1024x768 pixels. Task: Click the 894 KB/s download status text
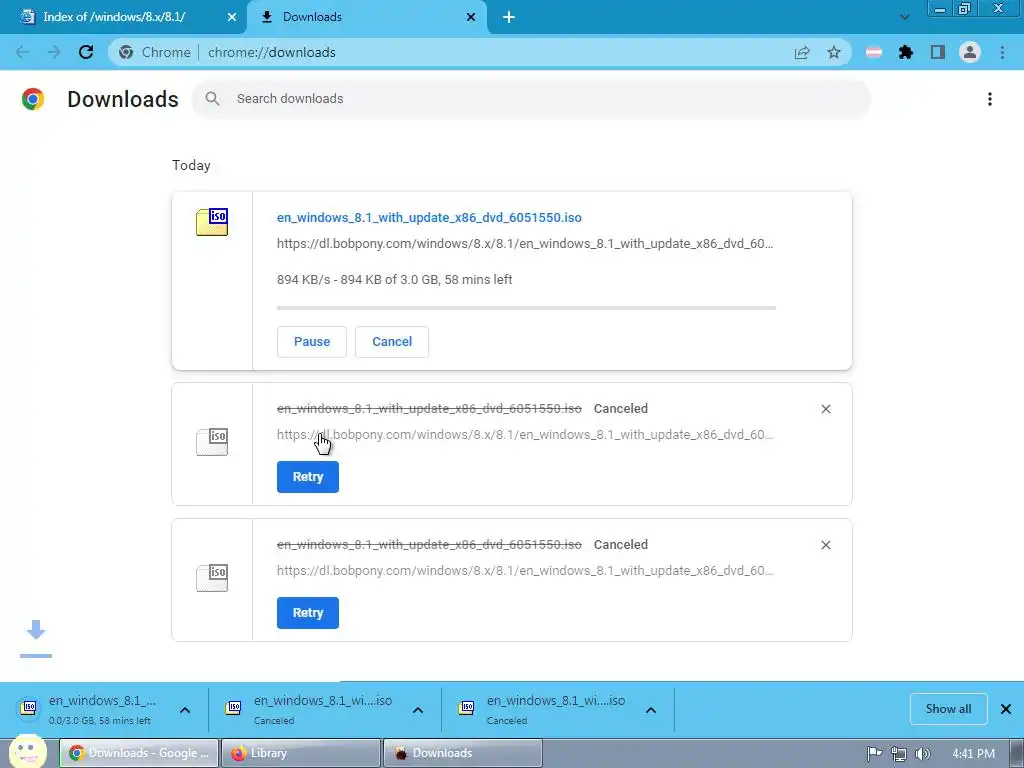pyautogui.click(x=394, y=280)
